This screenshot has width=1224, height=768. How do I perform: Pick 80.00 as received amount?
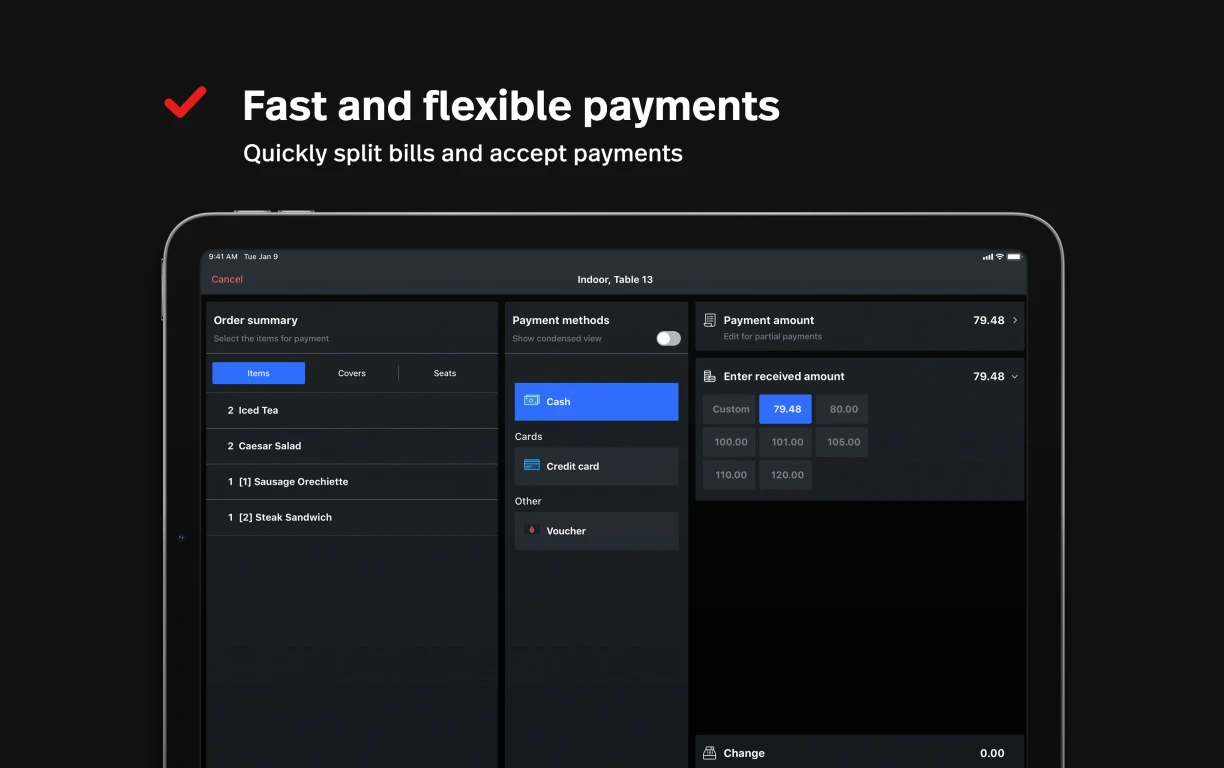coord(843,409)
